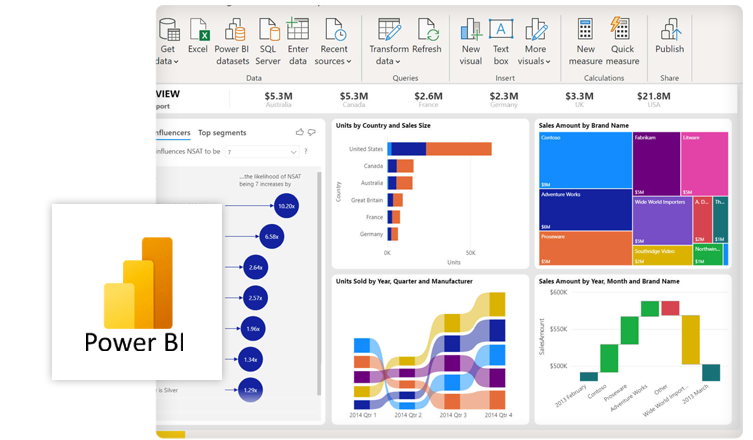
Task: Launch Transform data editor
Action: coord(389,42)
